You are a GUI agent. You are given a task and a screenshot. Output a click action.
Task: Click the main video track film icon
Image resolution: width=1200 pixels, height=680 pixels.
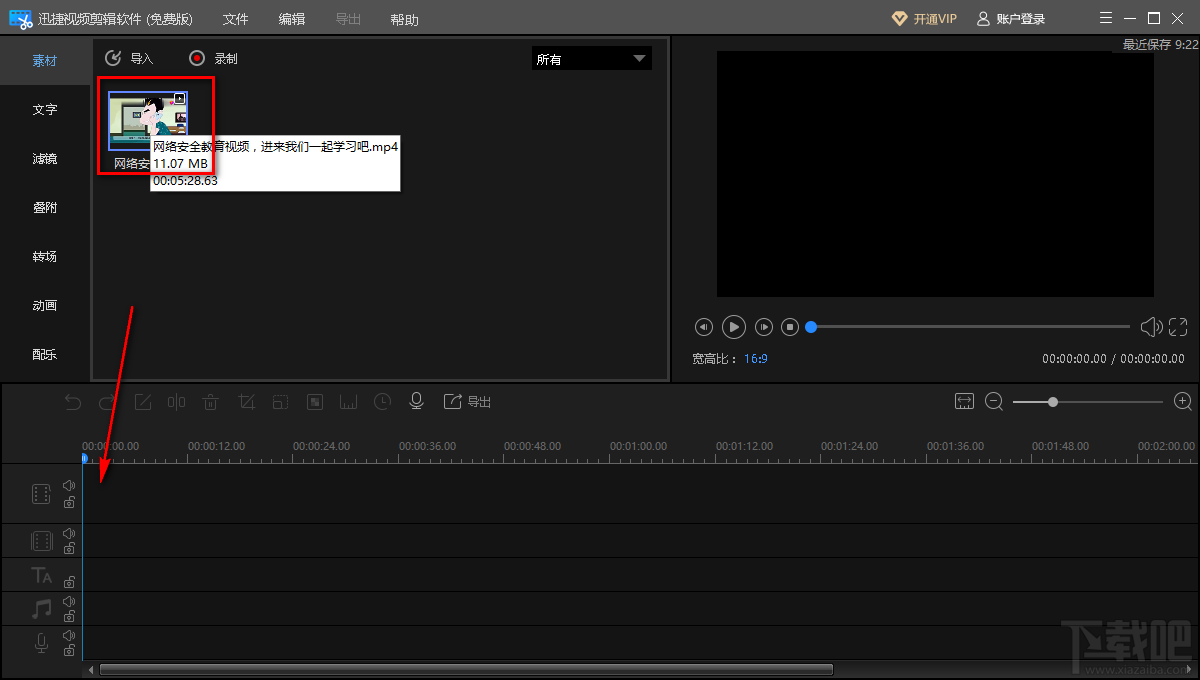pos(41,493)
